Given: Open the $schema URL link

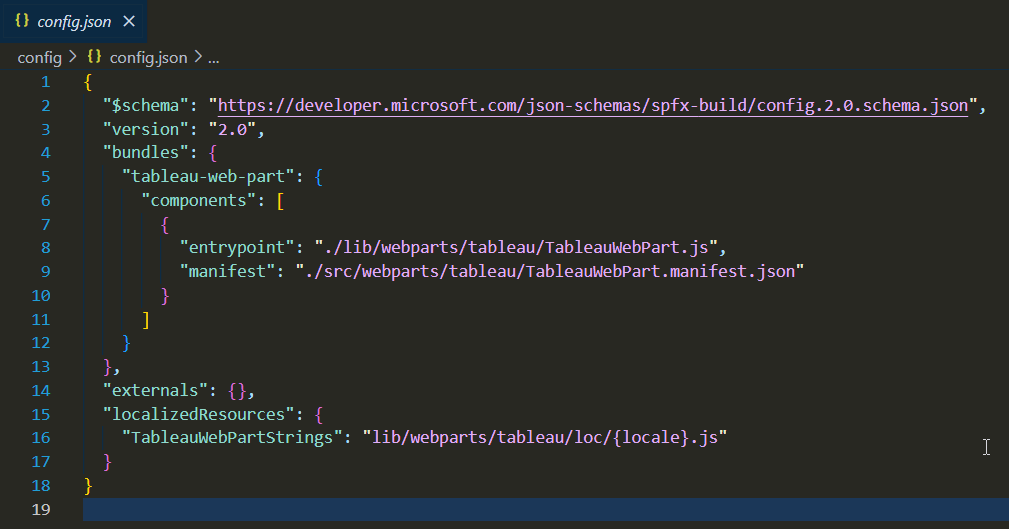Looking at the screenshot, I should point(593,106).
